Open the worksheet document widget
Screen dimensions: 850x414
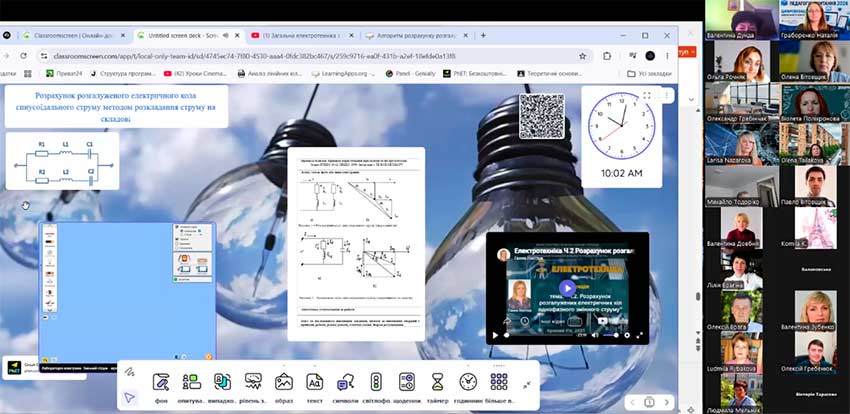coord(356,244)
